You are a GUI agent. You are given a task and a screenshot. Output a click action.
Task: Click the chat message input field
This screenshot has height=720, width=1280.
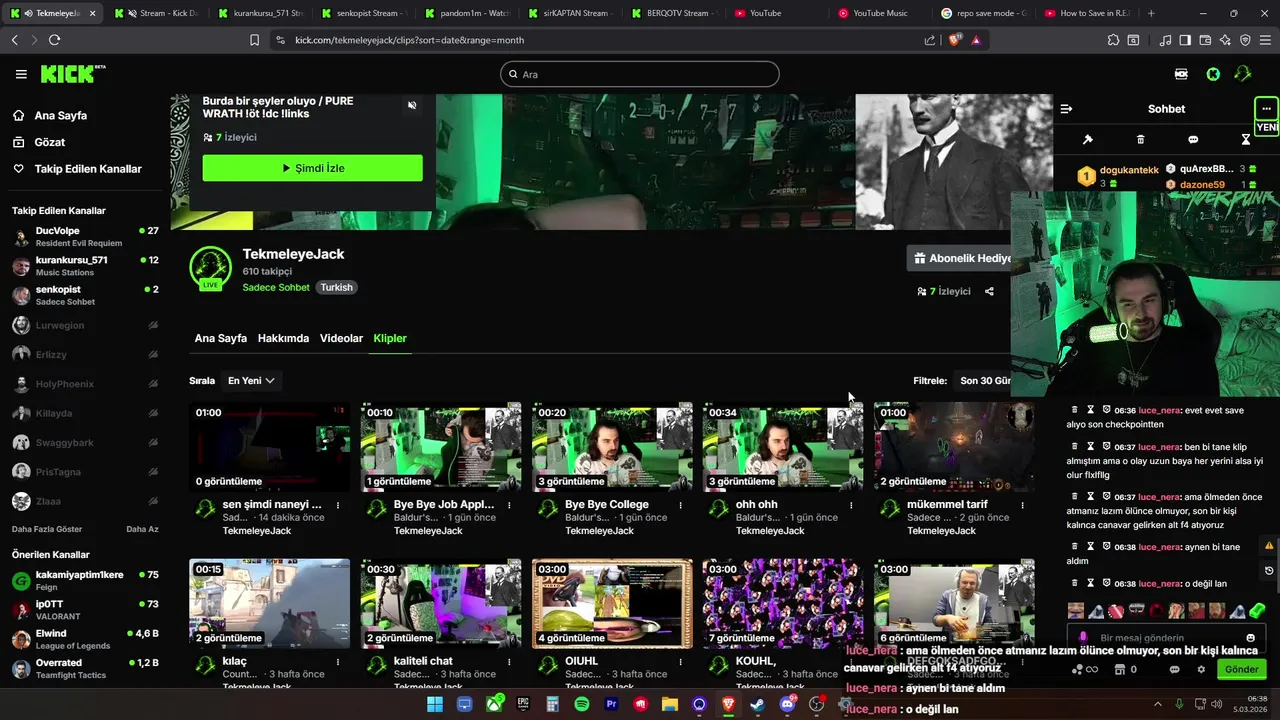[1166, 638]
